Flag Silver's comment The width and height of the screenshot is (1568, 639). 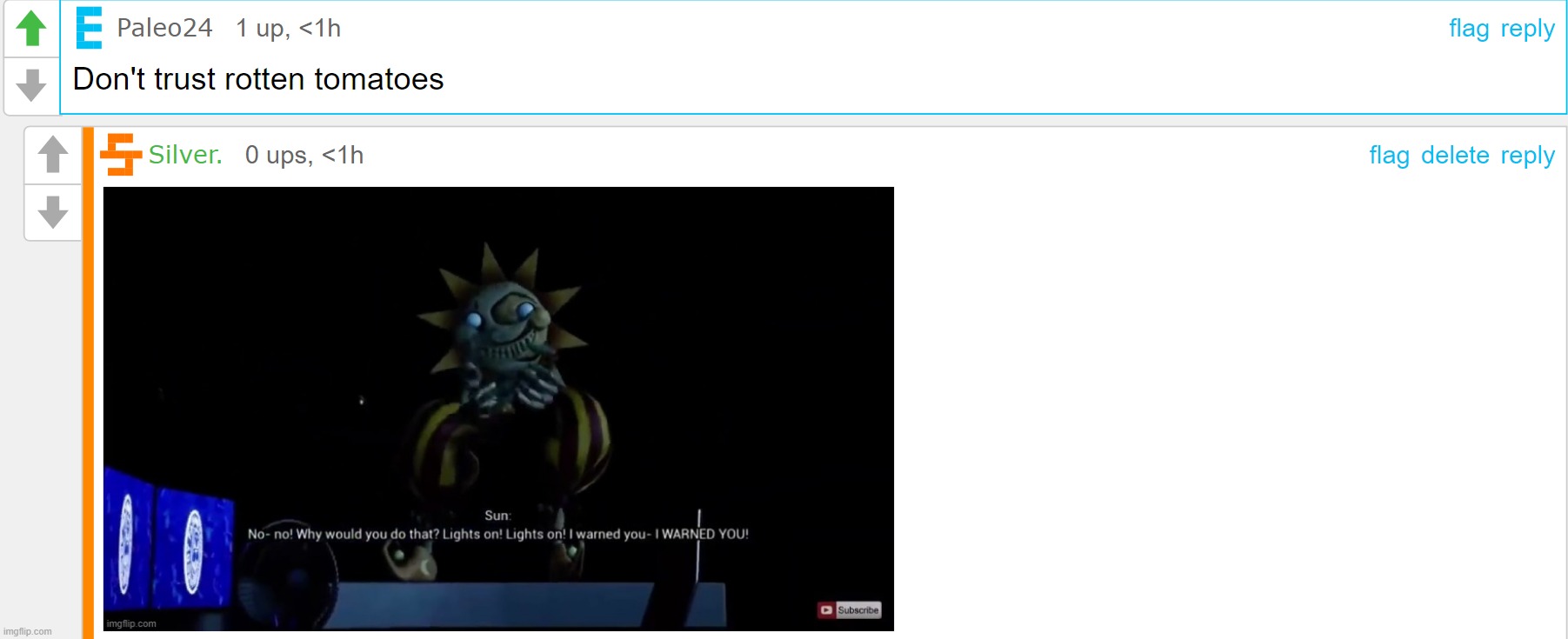click(1389, 156)
